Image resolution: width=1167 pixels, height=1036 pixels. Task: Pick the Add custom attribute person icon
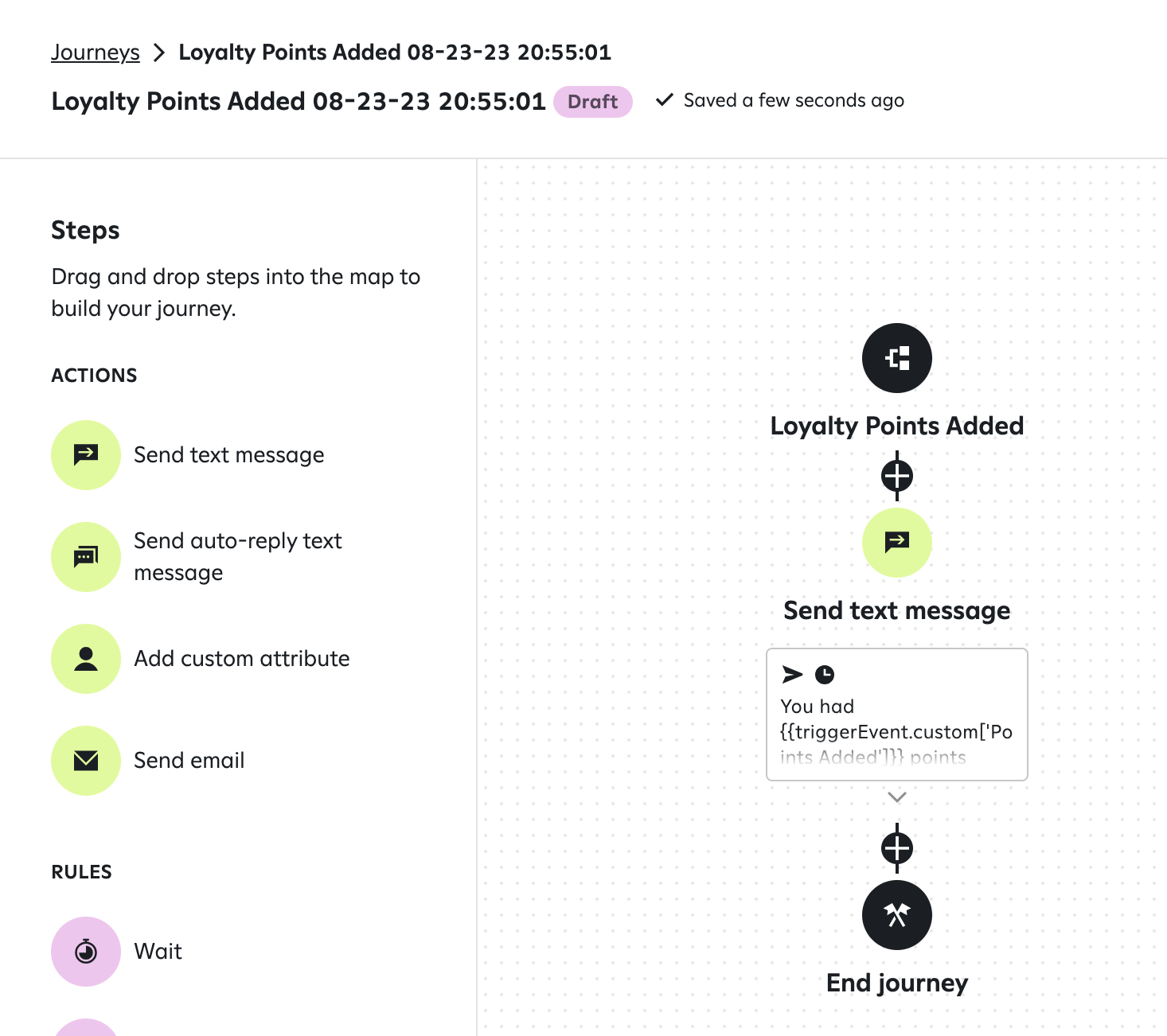point(86,659)
